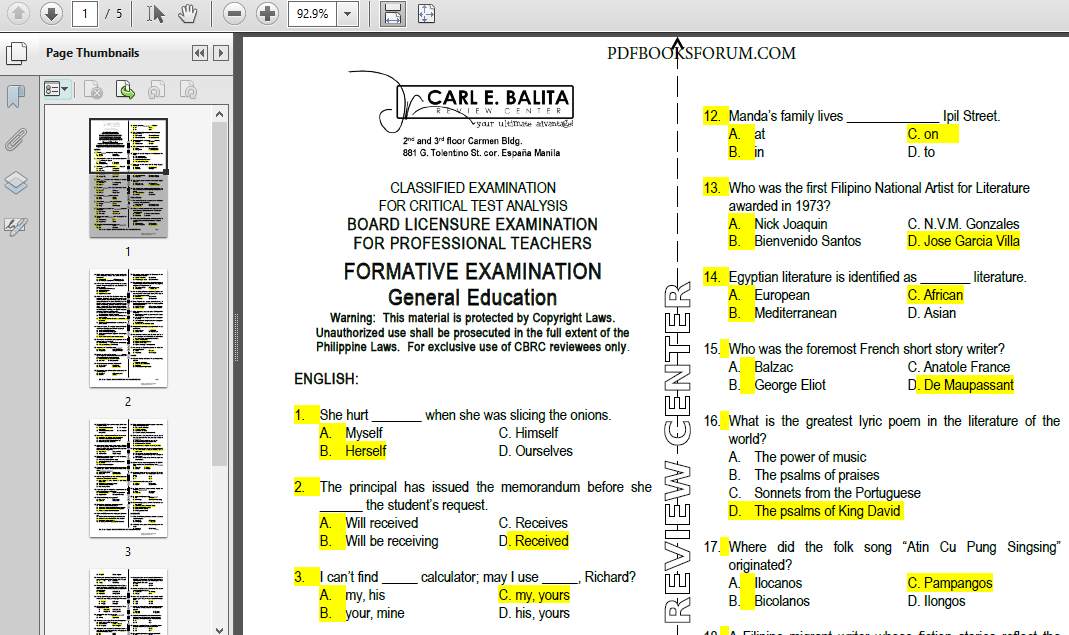Click the option 'Nick Joaquin'
Screen dimensions: 1069x635
(790, 224)
